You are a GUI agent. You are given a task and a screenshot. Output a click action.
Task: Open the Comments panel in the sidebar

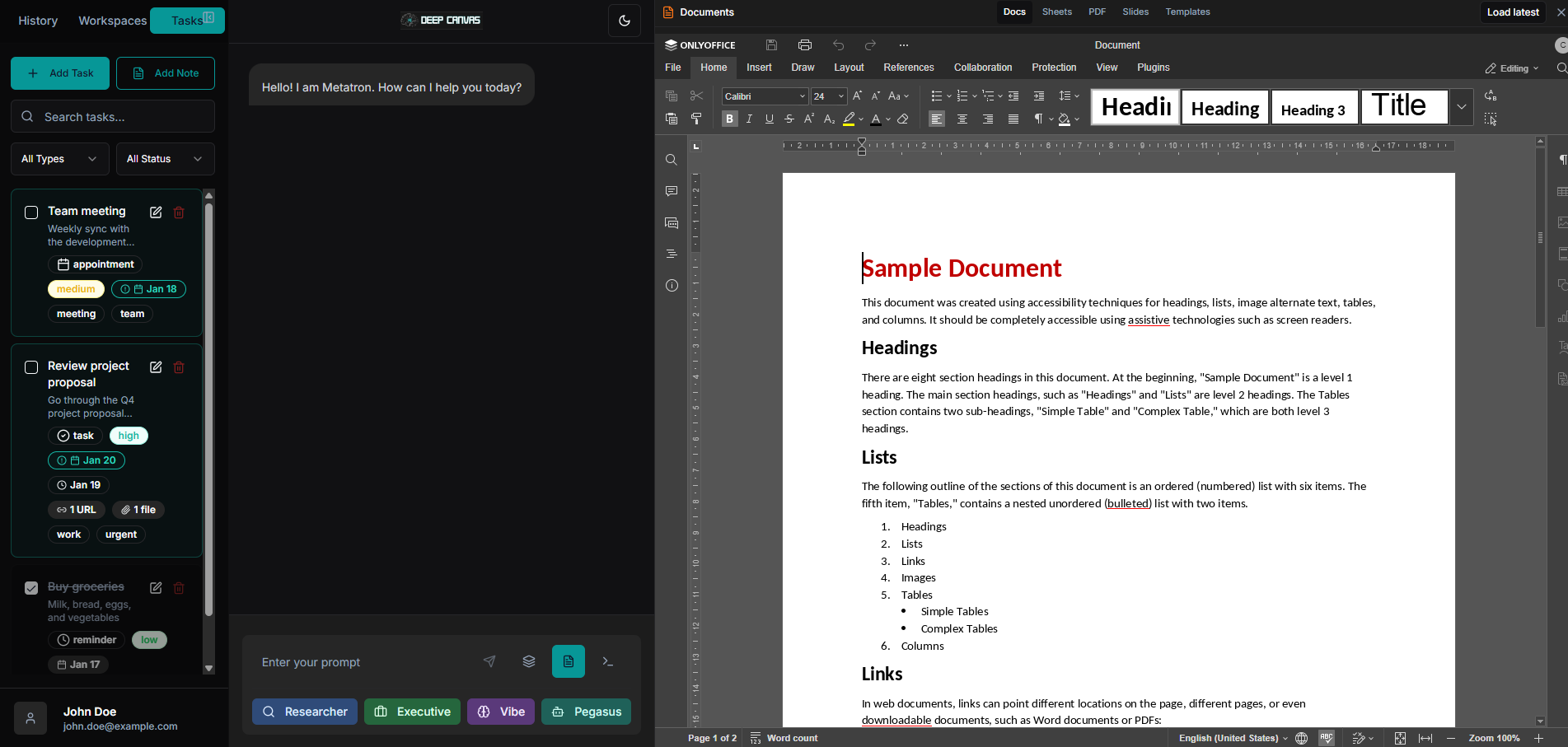coord(671,191)
